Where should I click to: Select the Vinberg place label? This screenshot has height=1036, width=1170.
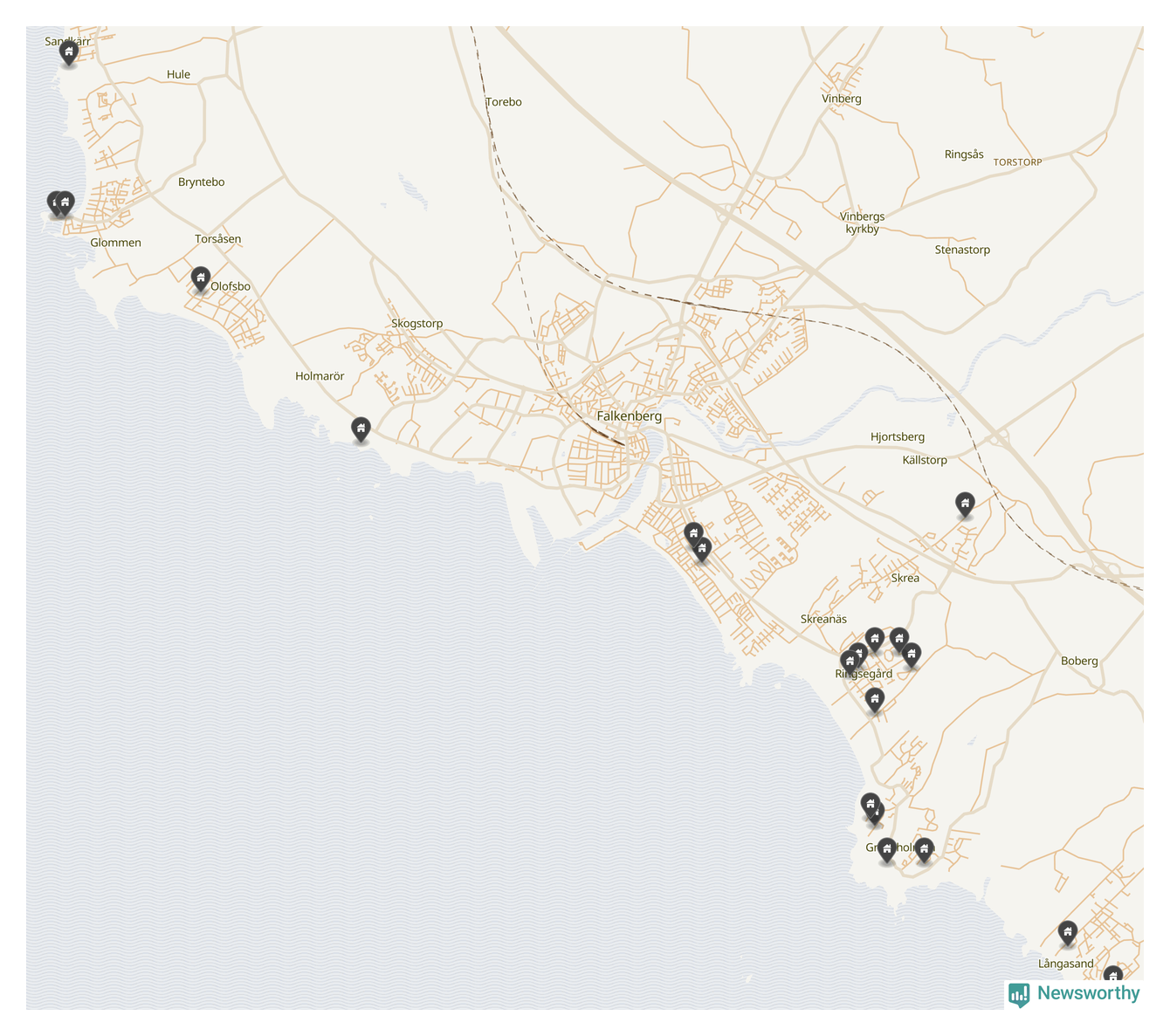click(841, 99)
